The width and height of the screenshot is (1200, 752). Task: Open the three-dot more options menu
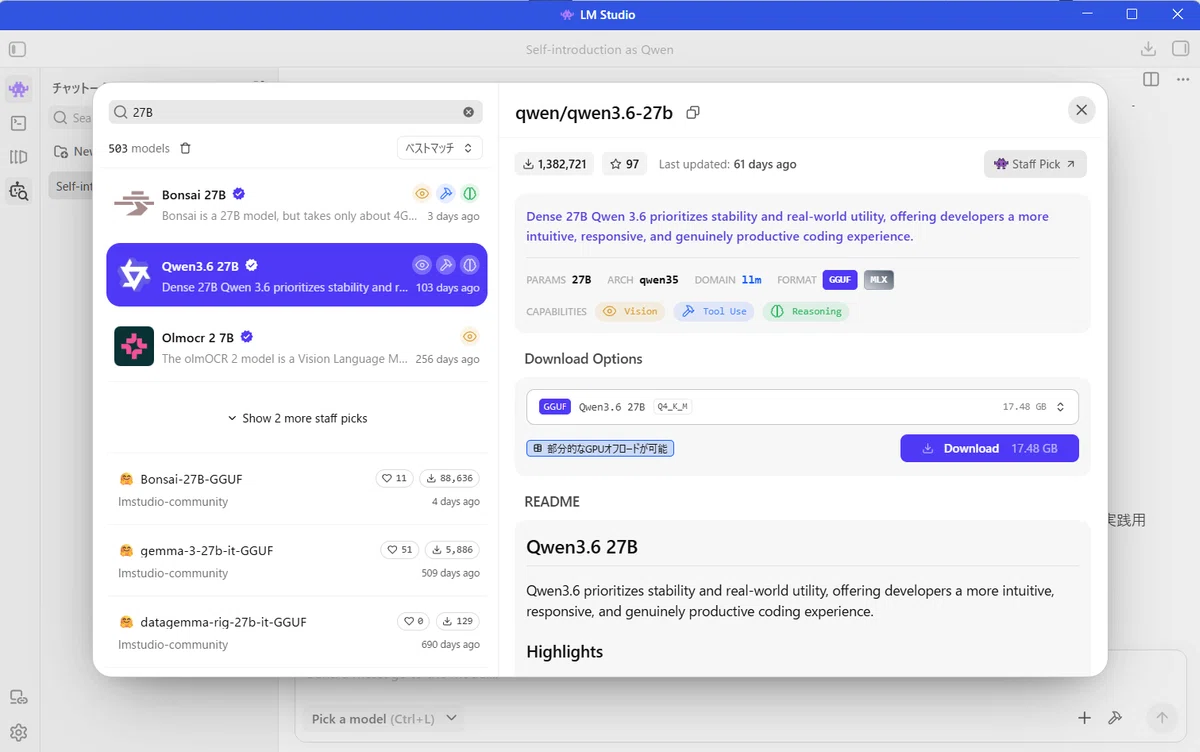point(1183,79)
